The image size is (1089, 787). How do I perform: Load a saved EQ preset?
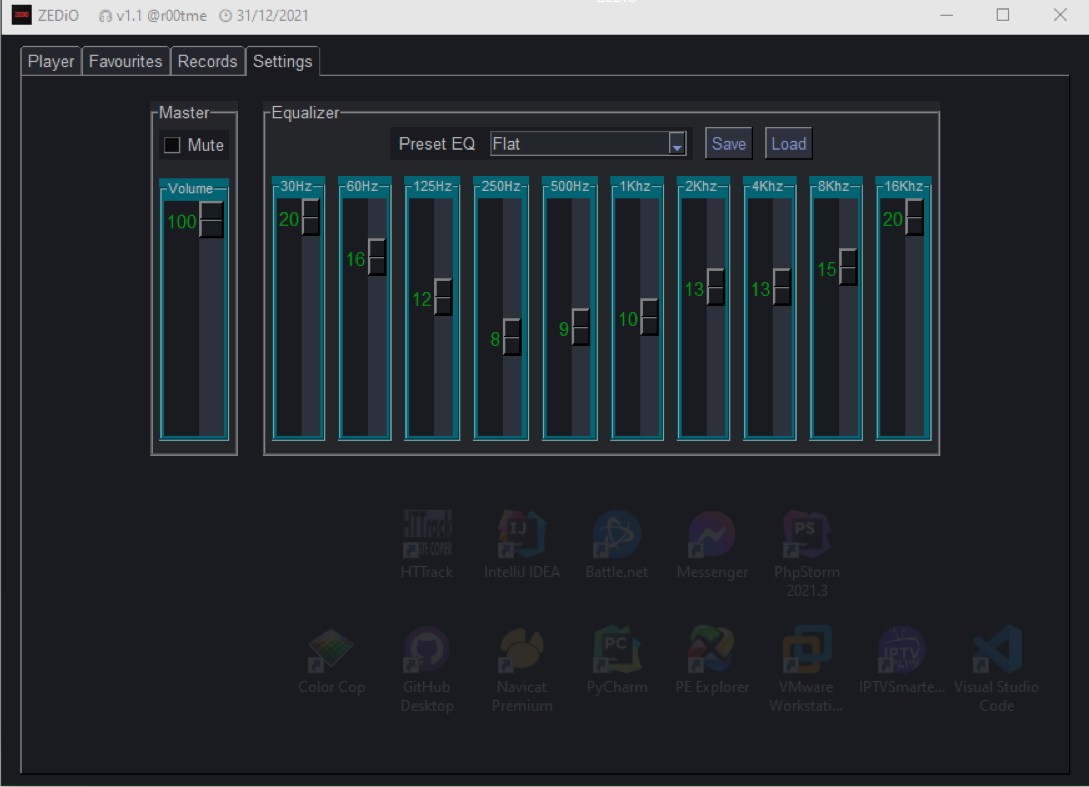(x=788, y=143)
